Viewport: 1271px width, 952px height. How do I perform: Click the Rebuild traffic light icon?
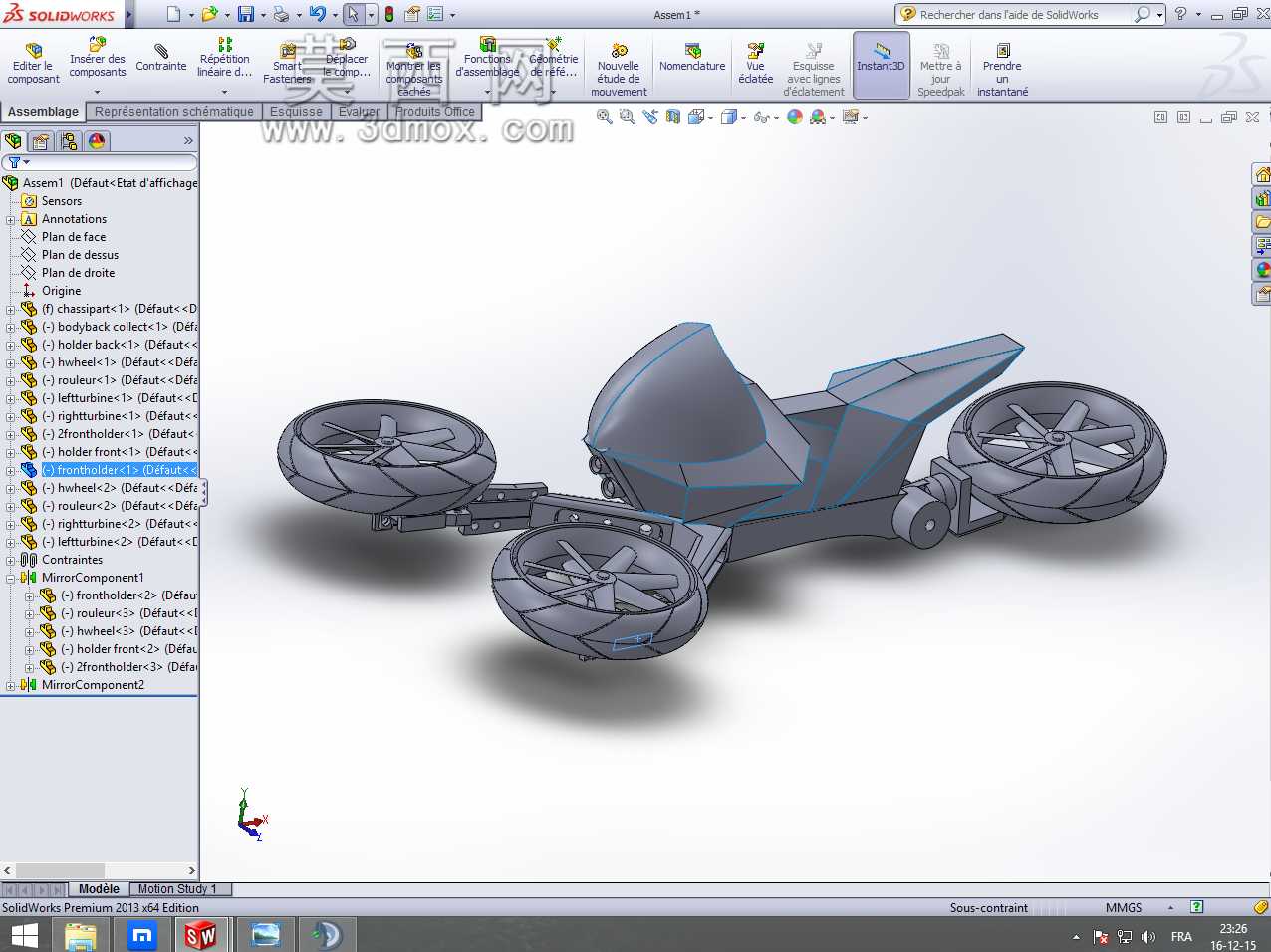point(388,14)
